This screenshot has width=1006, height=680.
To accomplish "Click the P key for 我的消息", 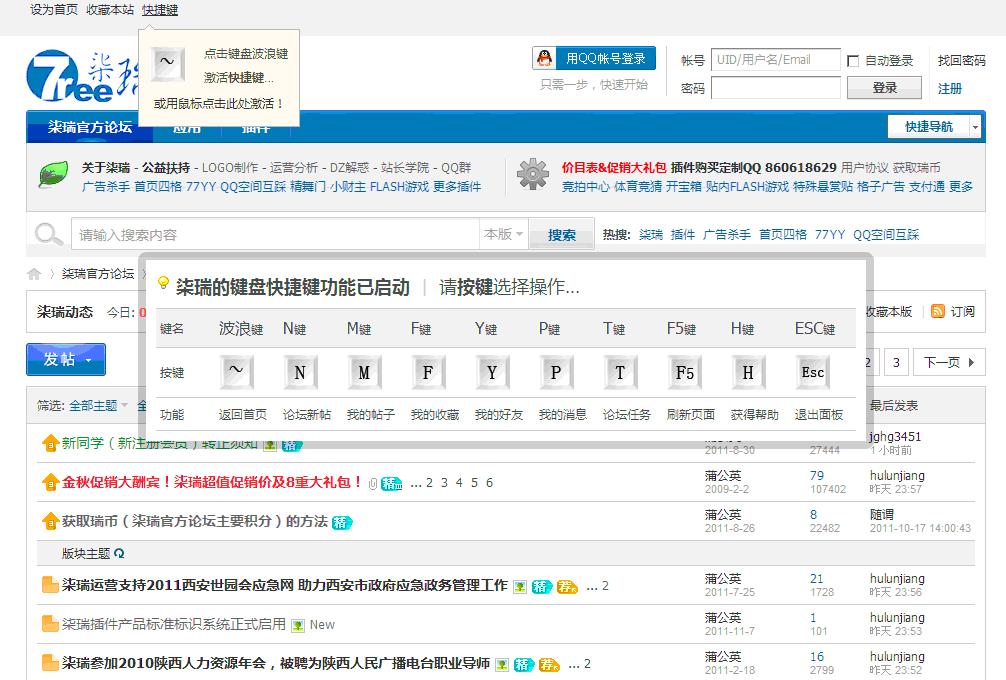I will point(556,372).
